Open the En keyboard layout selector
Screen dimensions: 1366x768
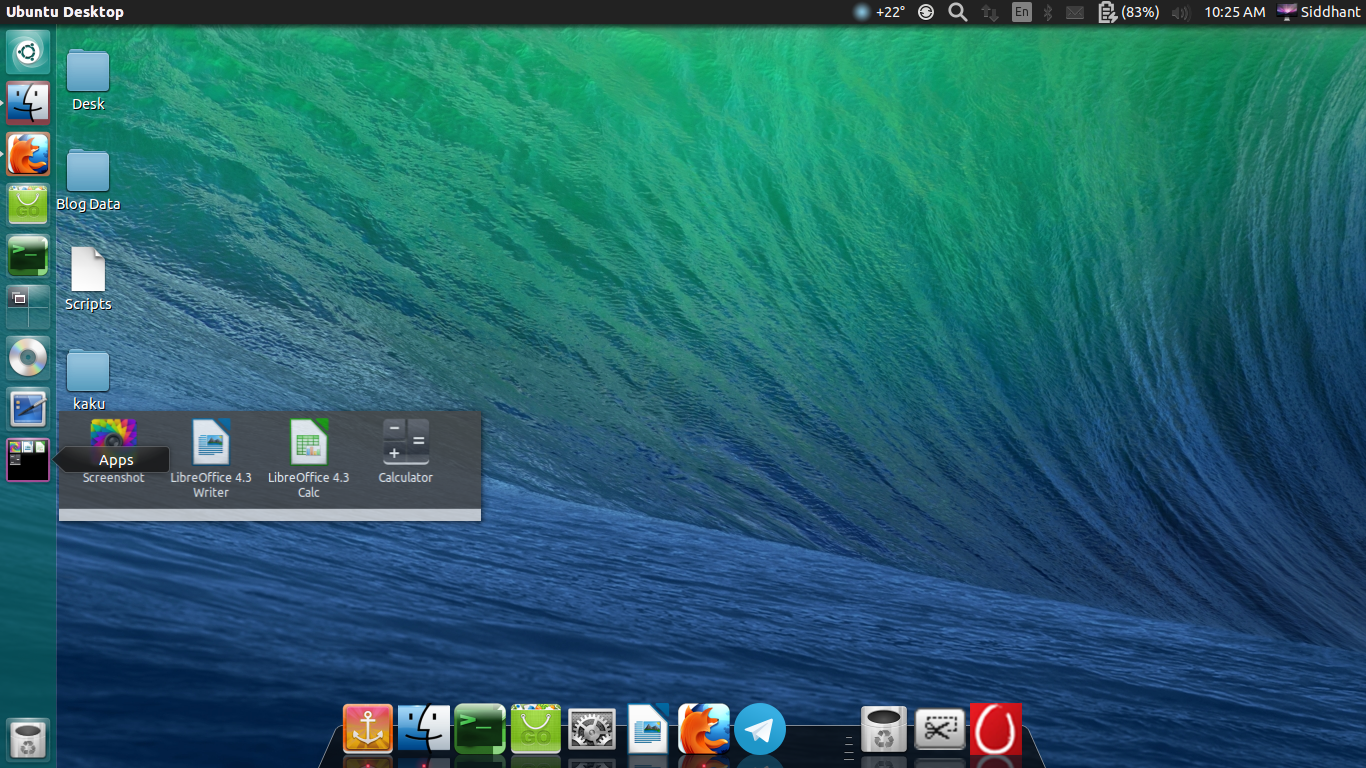click(x=1021, y=12)
